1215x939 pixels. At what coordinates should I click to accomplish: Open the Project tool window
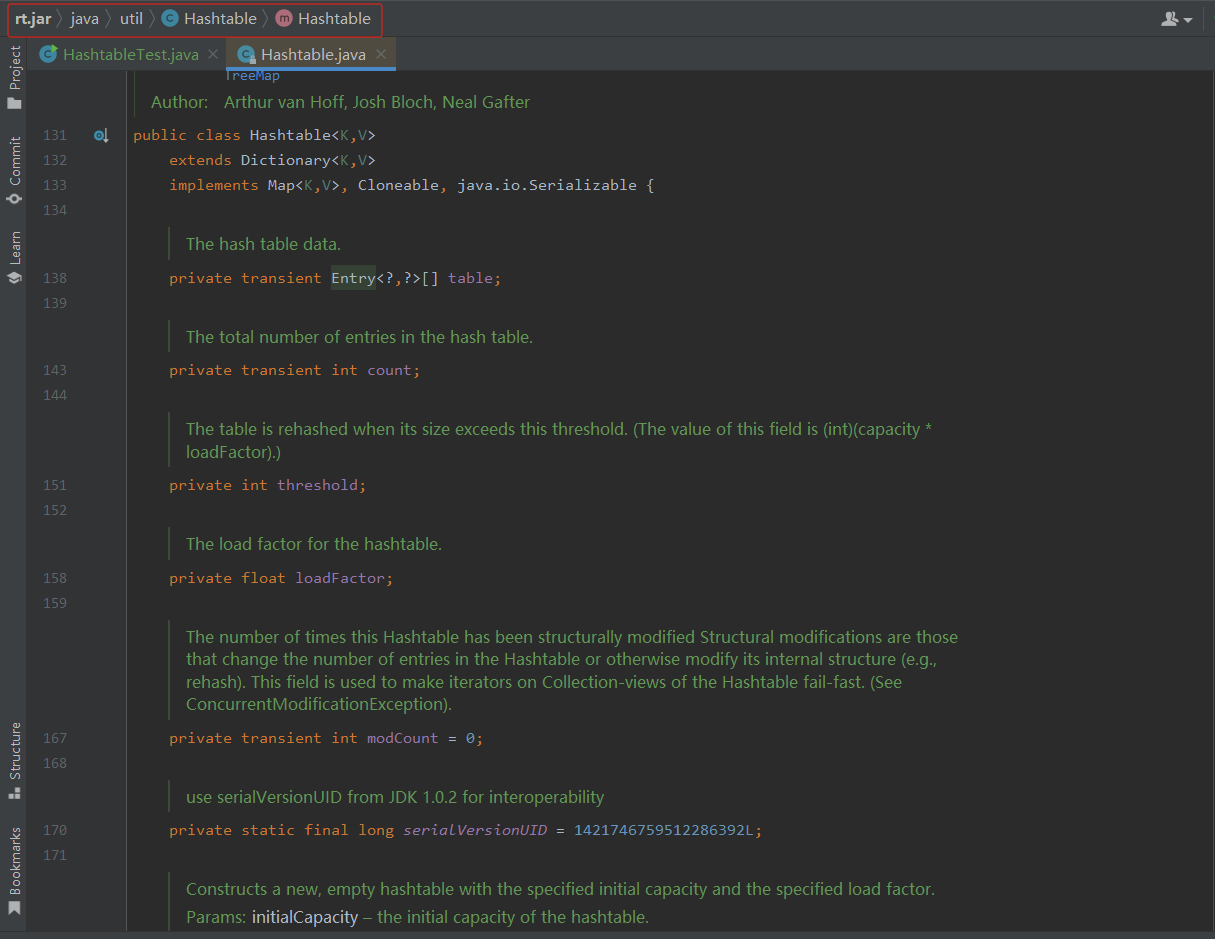14,78
